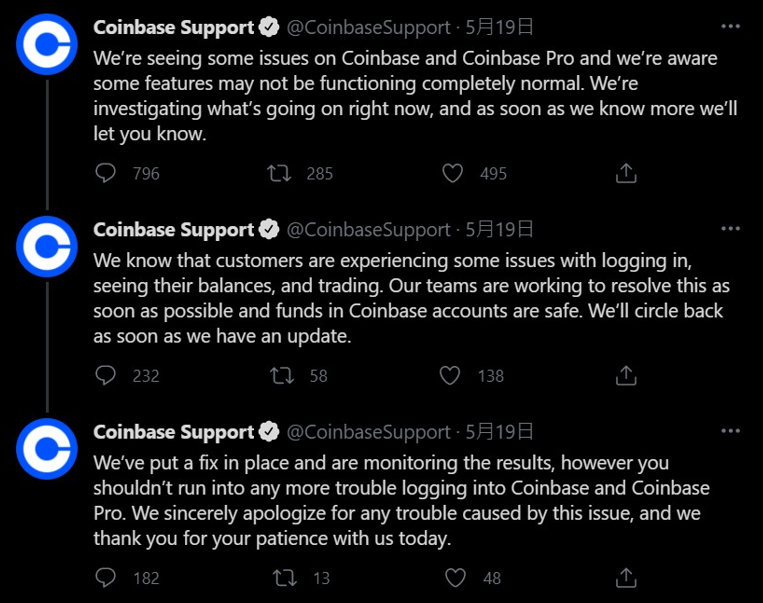The image size is (763, 603).
Task: Reply to the second tweet with 232 replies
Action: (106, 375)
